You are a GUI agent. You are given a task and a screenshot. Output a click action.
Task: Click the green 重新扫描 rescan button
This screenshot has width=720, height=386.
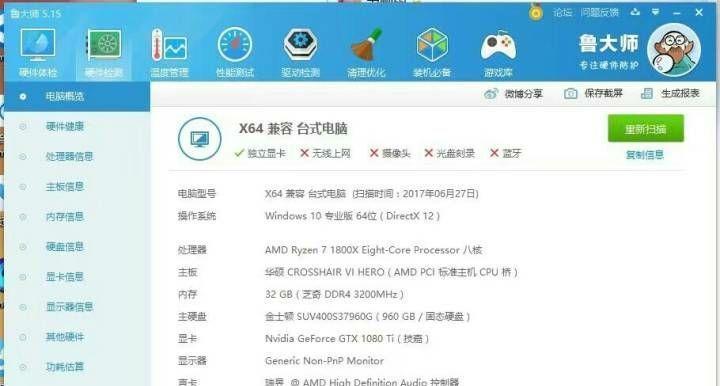646,129
